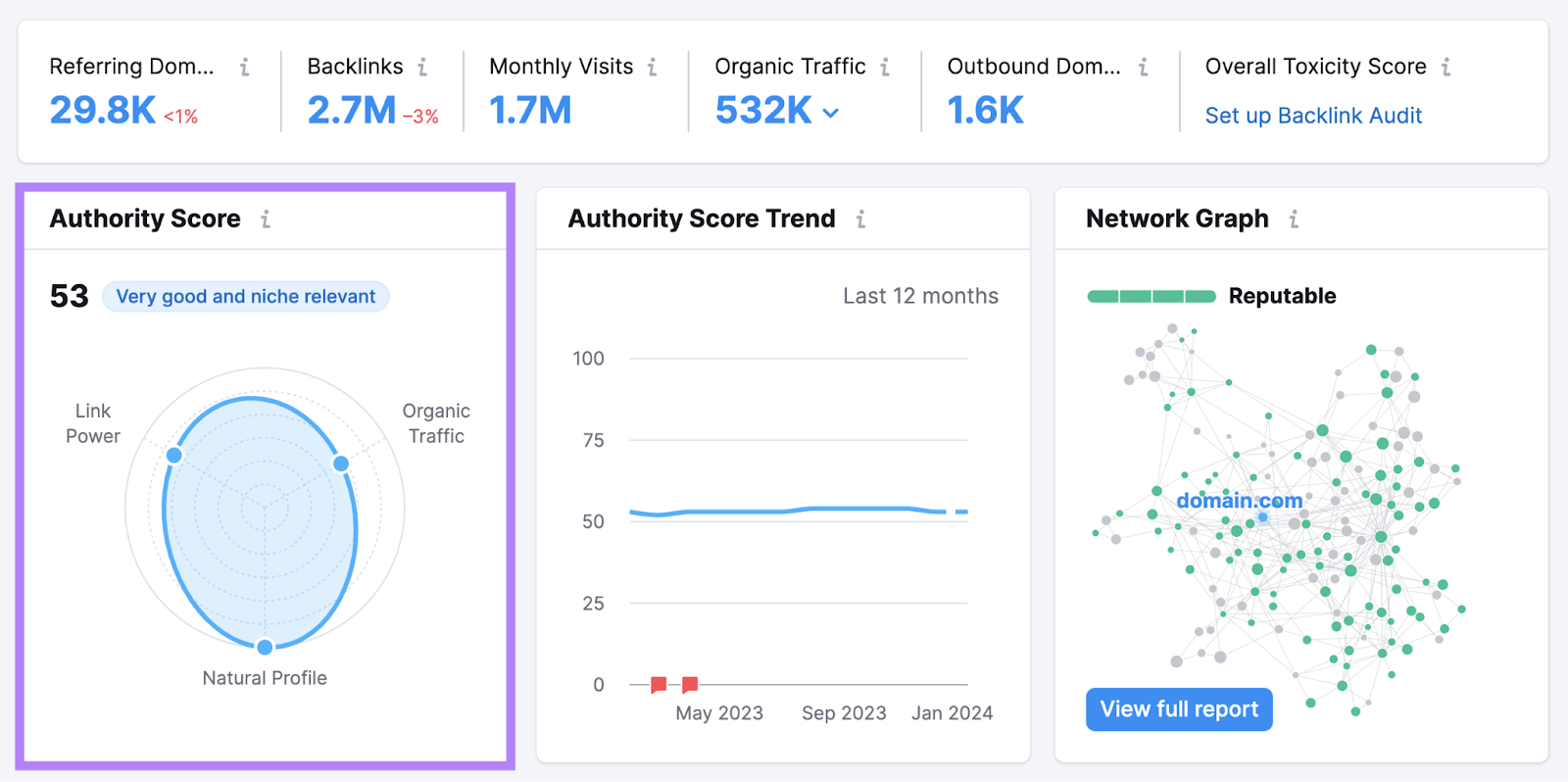
Task: Click the green Reputable rating bar
Action: [x=1151, y=296]
